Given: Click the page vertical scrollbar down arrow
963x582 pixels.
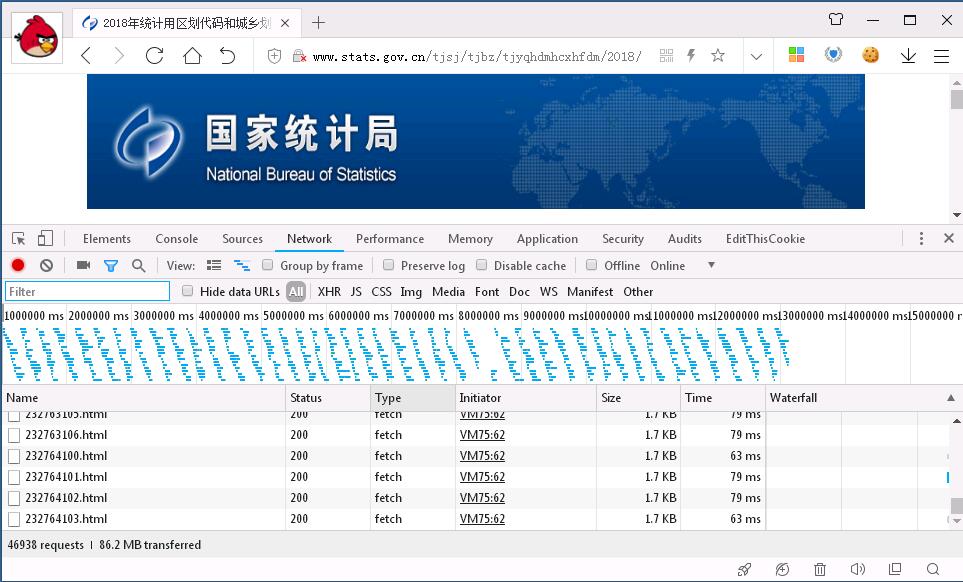Looking at the screenshot, I should pos(956,215).
